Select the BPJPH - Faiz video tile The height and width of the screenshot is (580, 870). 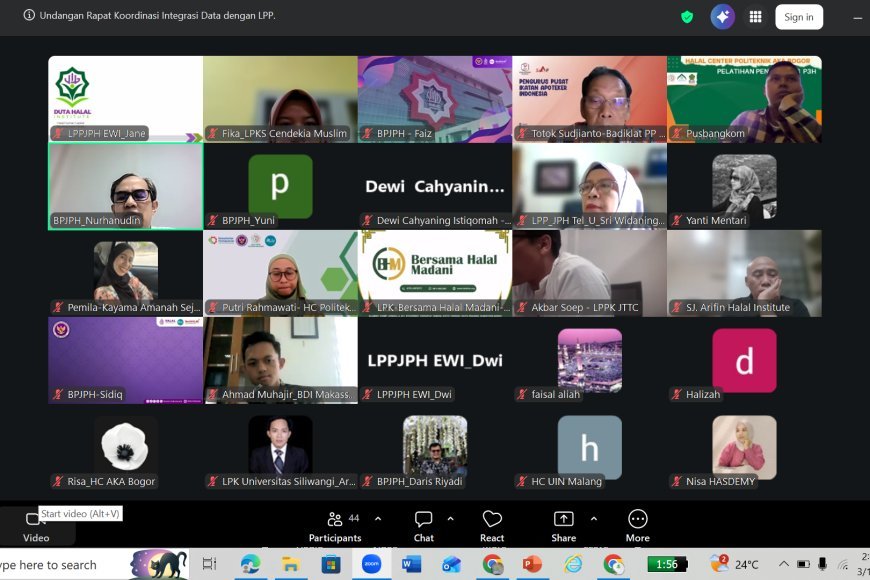pos(435,99)
